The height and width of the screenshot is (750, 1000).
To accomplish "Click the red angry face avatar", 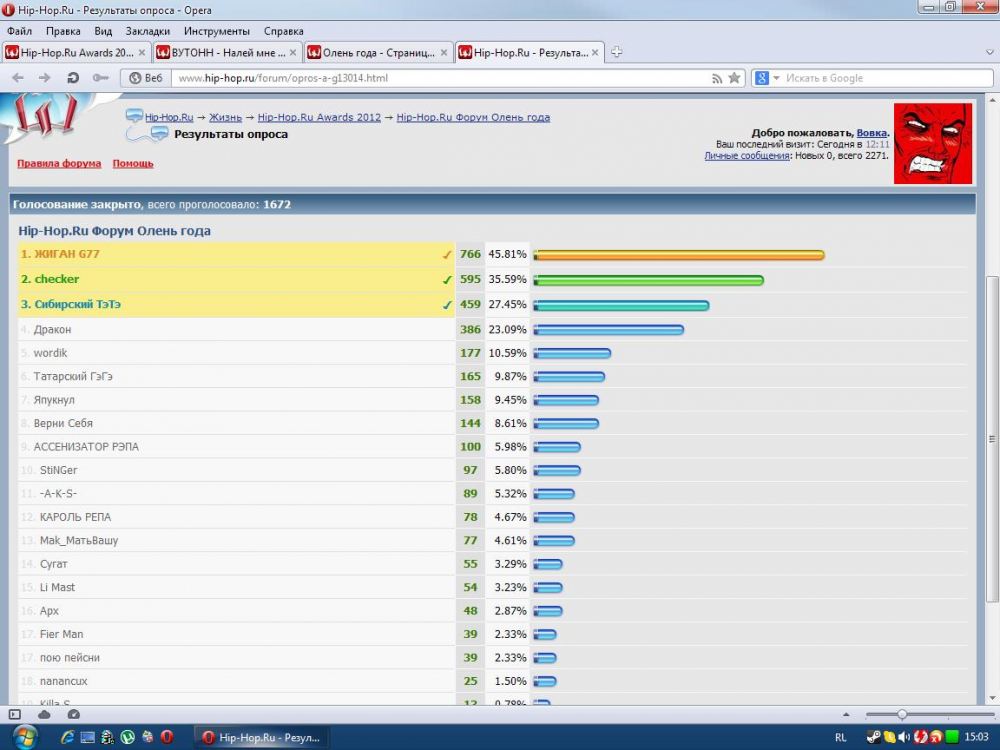I will [932, 143].
